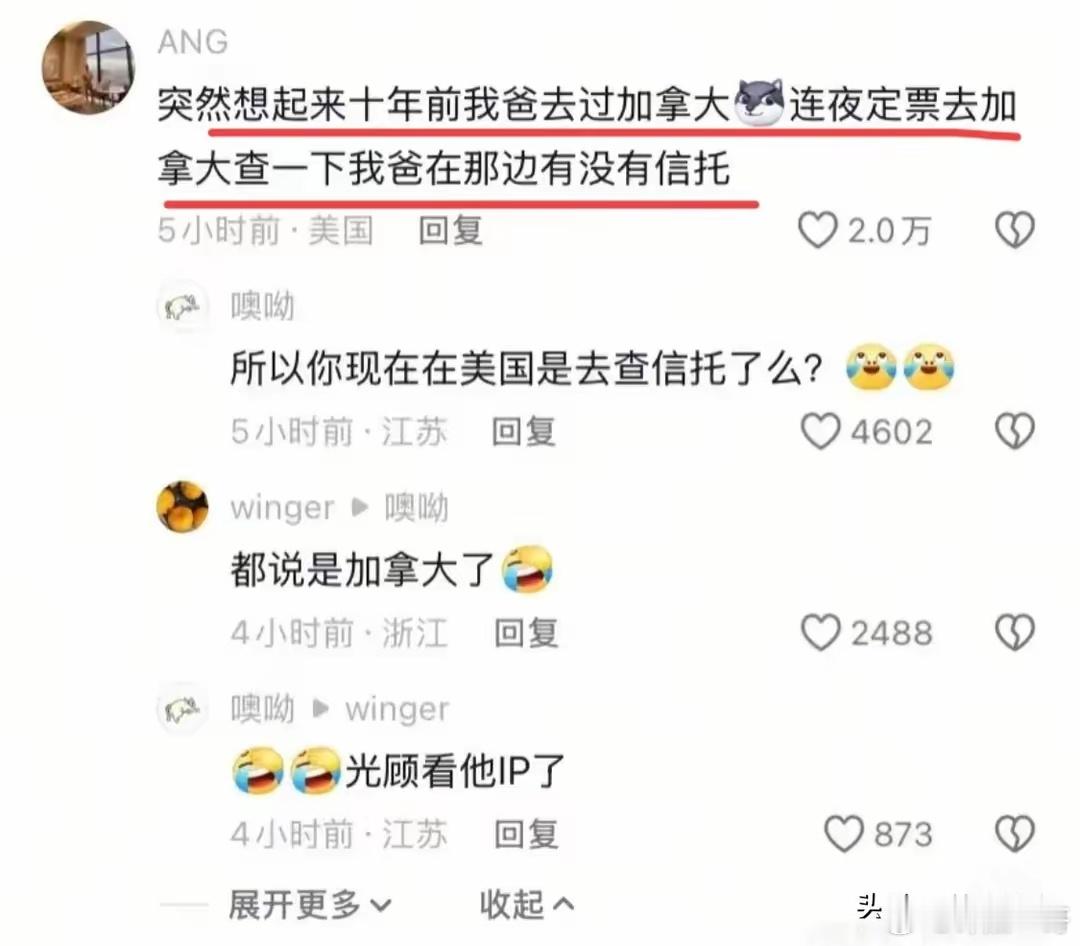Image resolution: width=1080 pixels, height=946 pixels.
Task: Reply to winger's 浙江 comment
Action: [526, 633]
